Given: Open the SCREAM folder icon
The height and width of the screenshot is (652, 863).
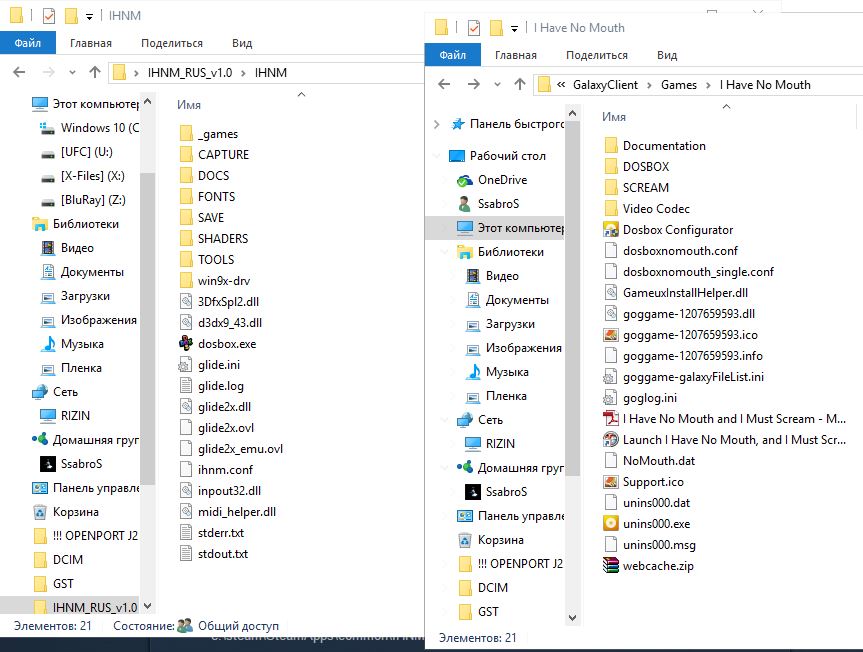Looking at the screenshot, I should (611, 188).
